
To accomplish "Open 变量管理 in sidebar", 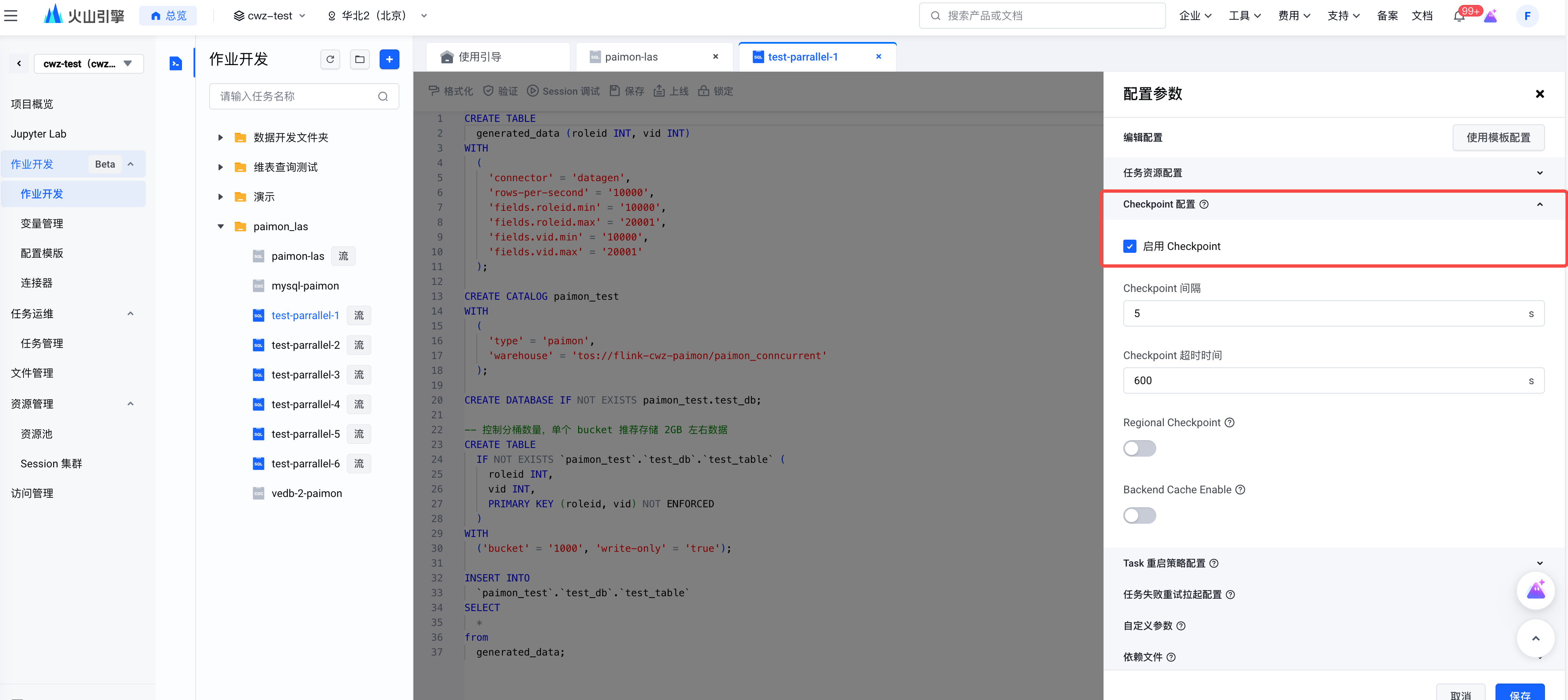I will tap(42, 224).
